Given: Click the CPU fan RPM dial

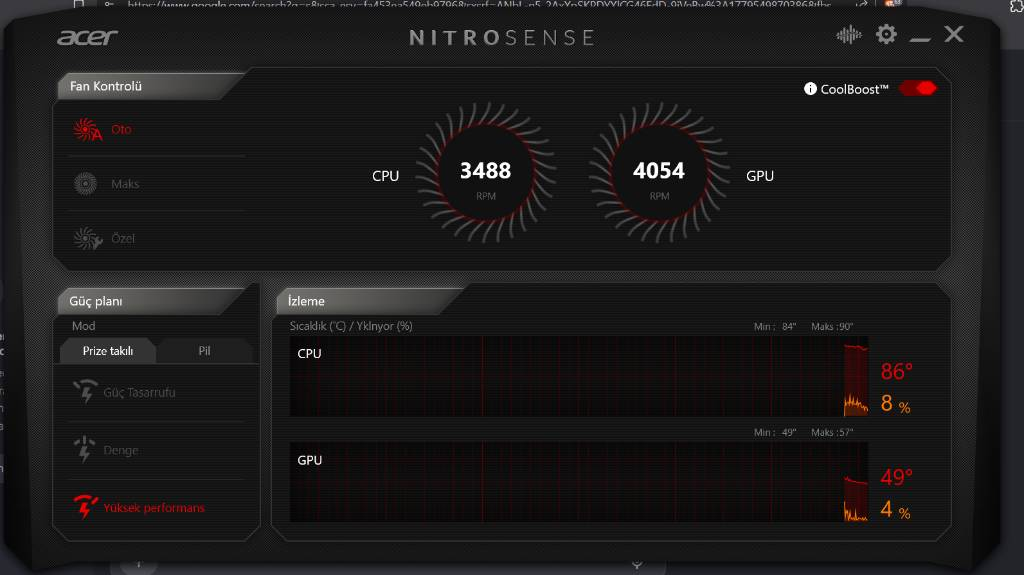Looking at the screenshot, I should 485,172.
